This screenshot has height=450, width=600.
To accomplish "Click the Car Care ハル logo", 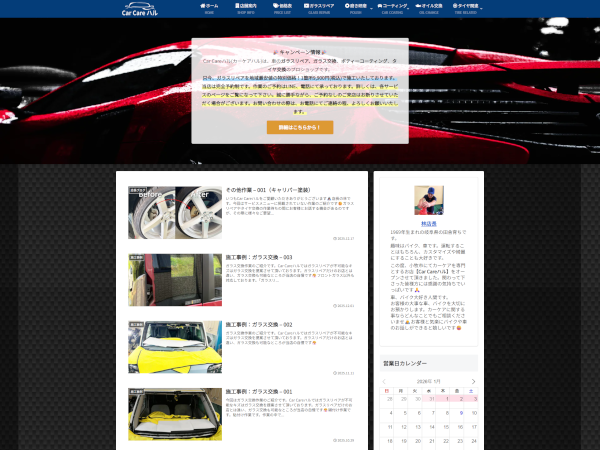I will point(147,9).
